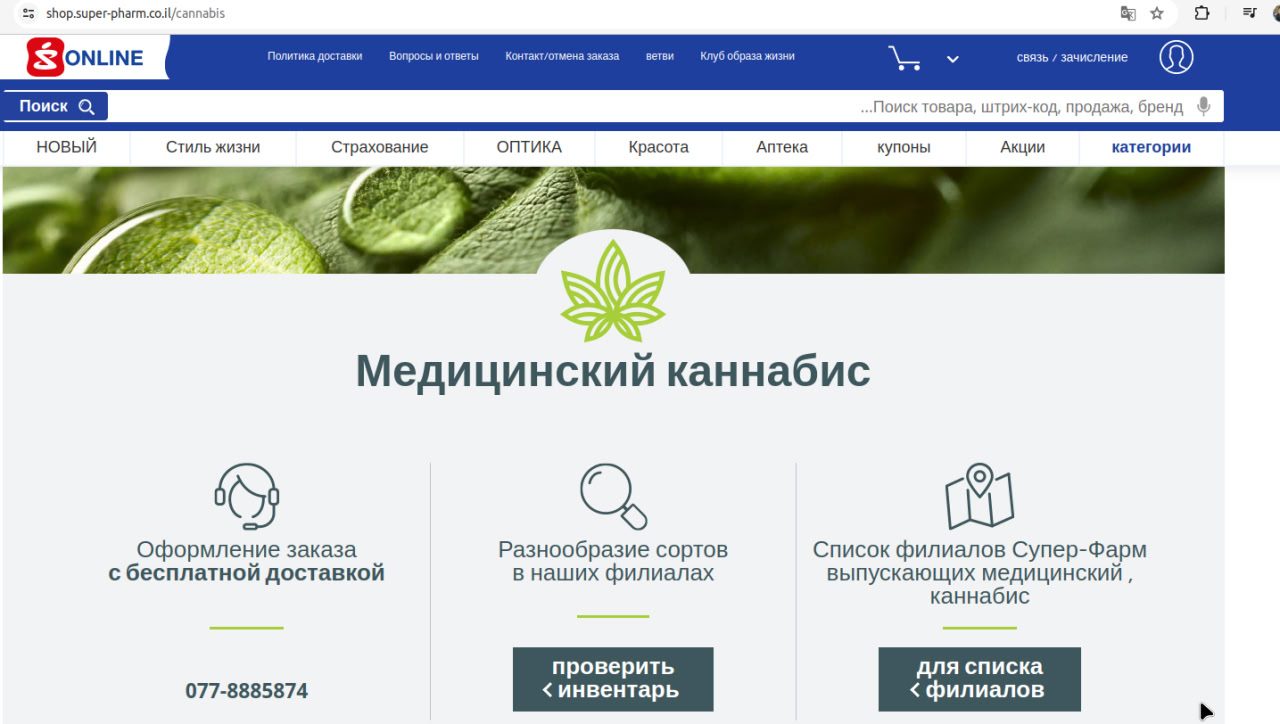Open the browser media controls icon

point(1249,14)
